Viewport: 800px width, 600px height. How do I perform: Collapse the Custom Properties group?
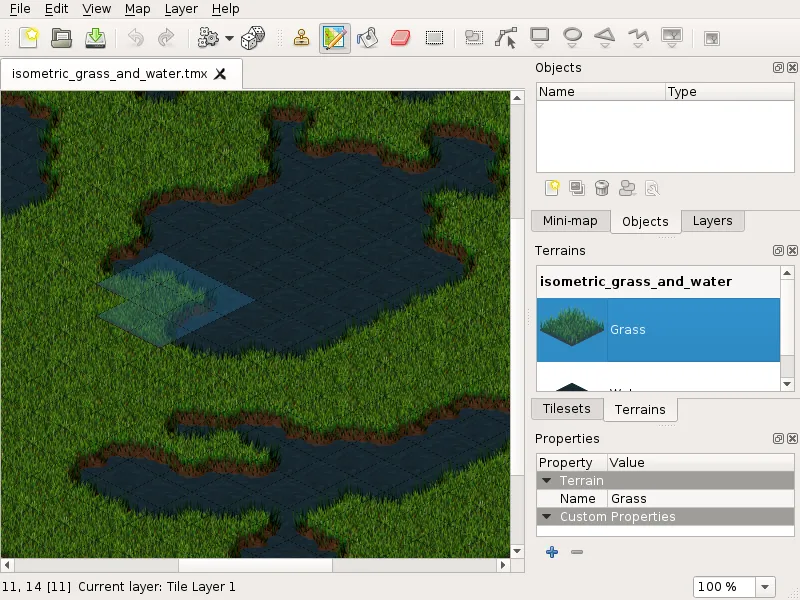(x=547, y=517)
